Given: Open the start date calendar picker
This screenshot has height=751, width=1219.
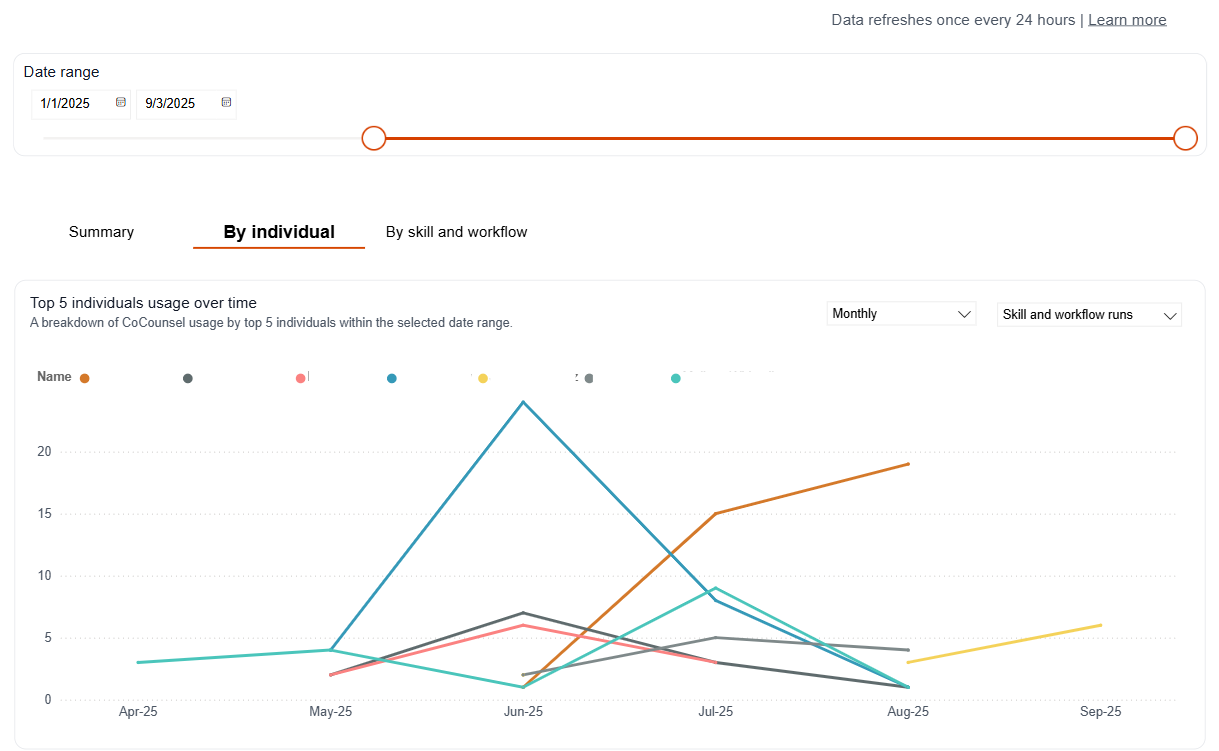Looking at the screenshot, I should pos(121,102).
